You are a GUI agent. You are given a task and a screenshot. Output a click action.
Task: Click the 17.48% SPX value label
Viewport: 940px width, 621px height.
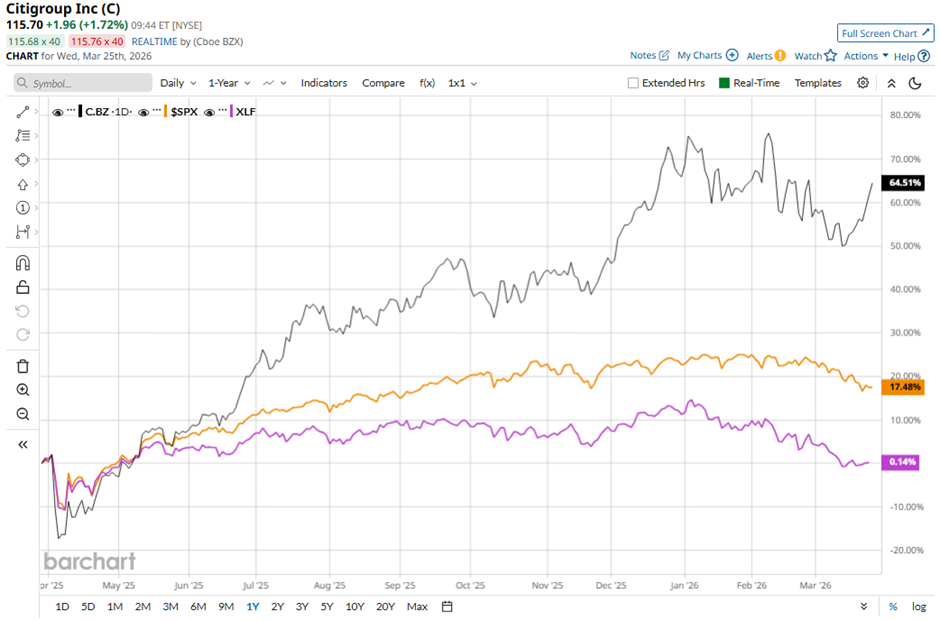[x=903, y=387]
